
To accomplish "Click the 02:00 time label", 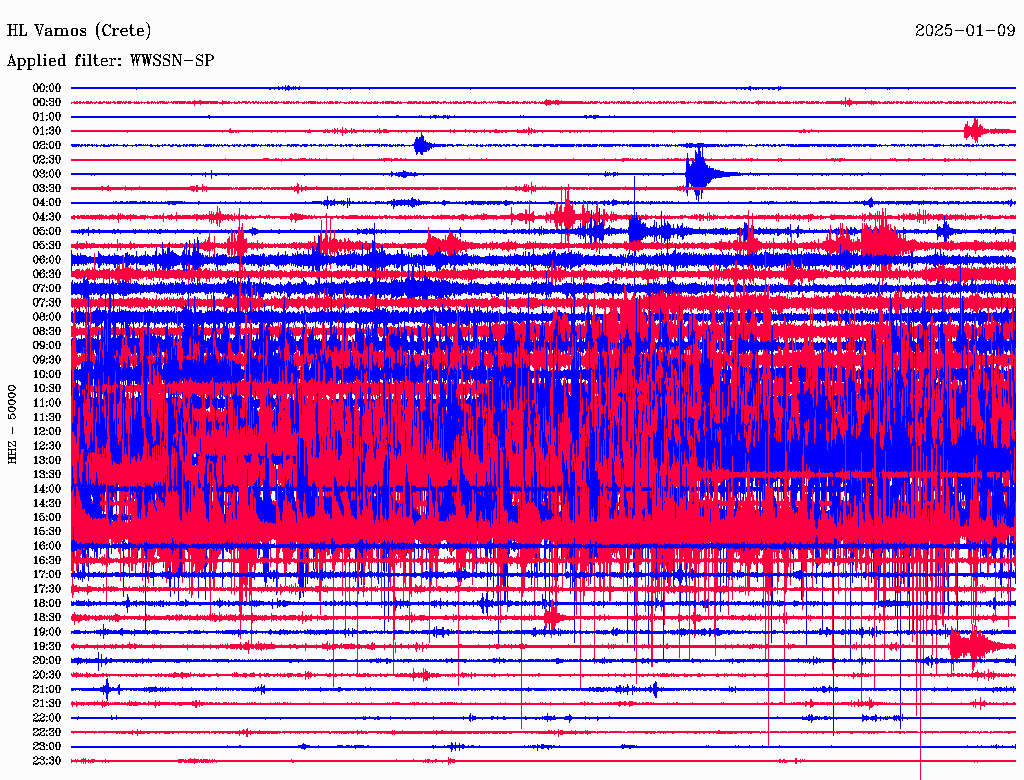I will click(x=47, y=146).
